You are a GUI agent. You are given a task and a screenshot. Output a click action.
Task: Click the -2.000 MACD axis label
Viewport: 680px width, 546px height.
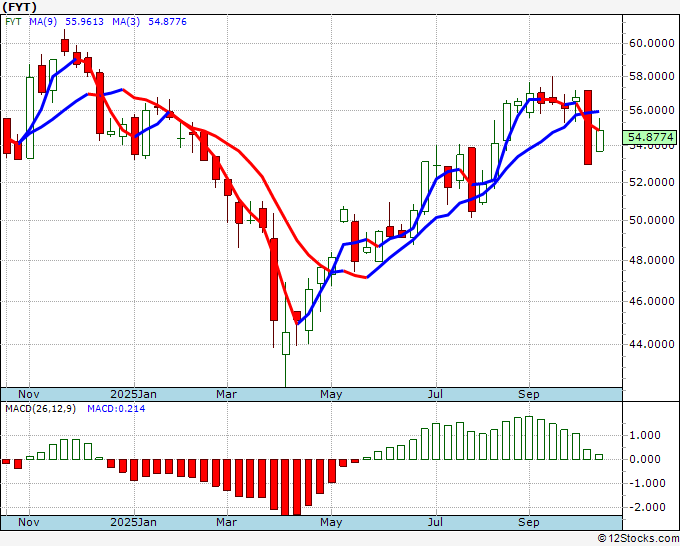[647, 507]
